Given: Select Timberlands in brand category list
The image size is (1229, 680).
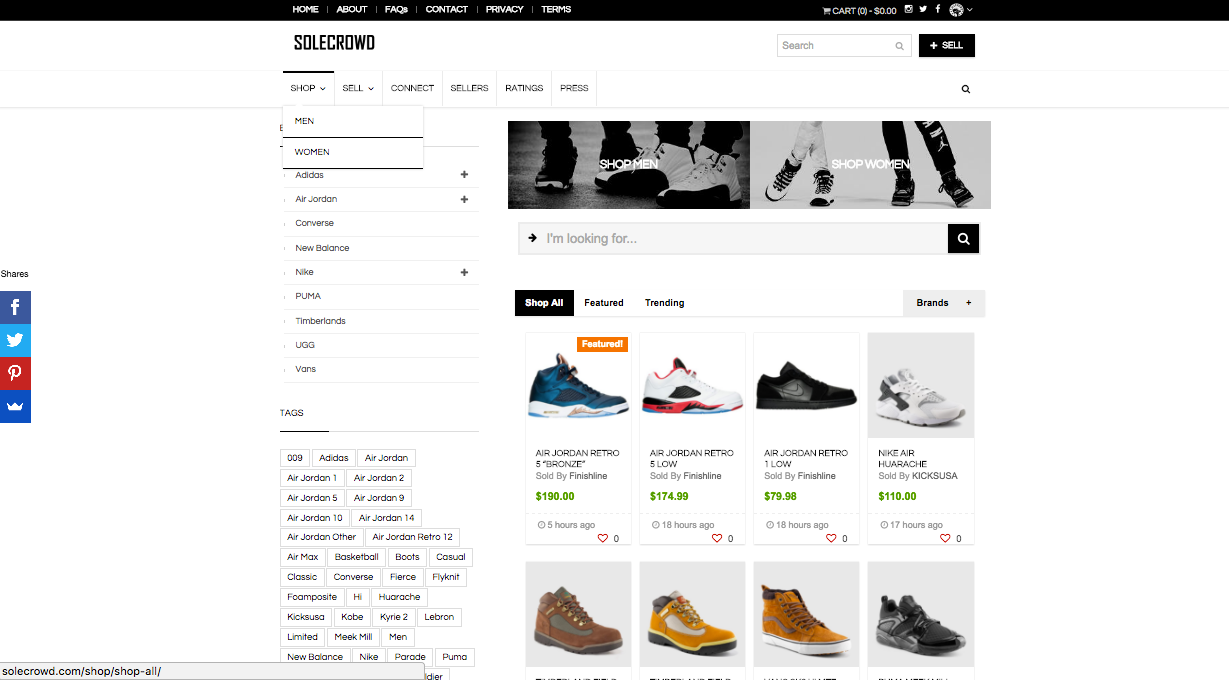Looking at the screenshot, I should pos(320,321).
